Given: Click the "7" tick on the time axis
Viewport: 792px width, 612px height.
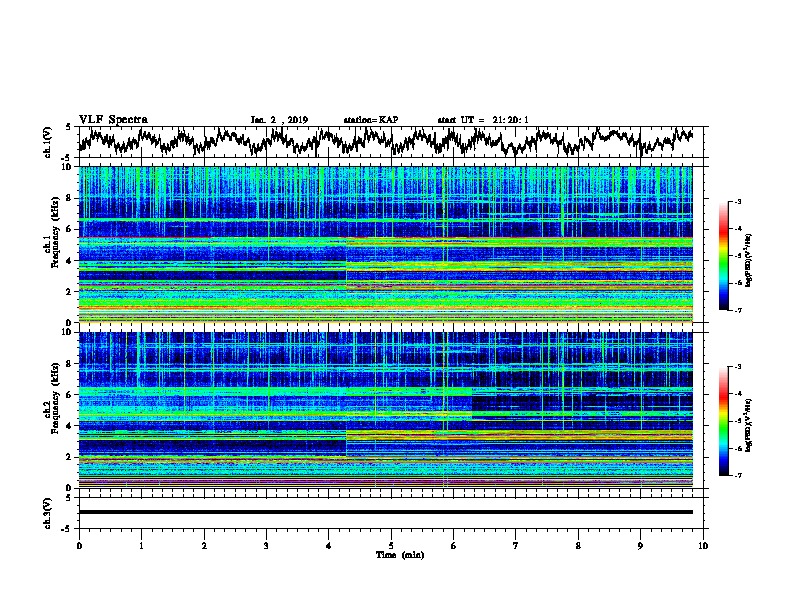Looking at the screenshot, I should [x=516, y=546].
